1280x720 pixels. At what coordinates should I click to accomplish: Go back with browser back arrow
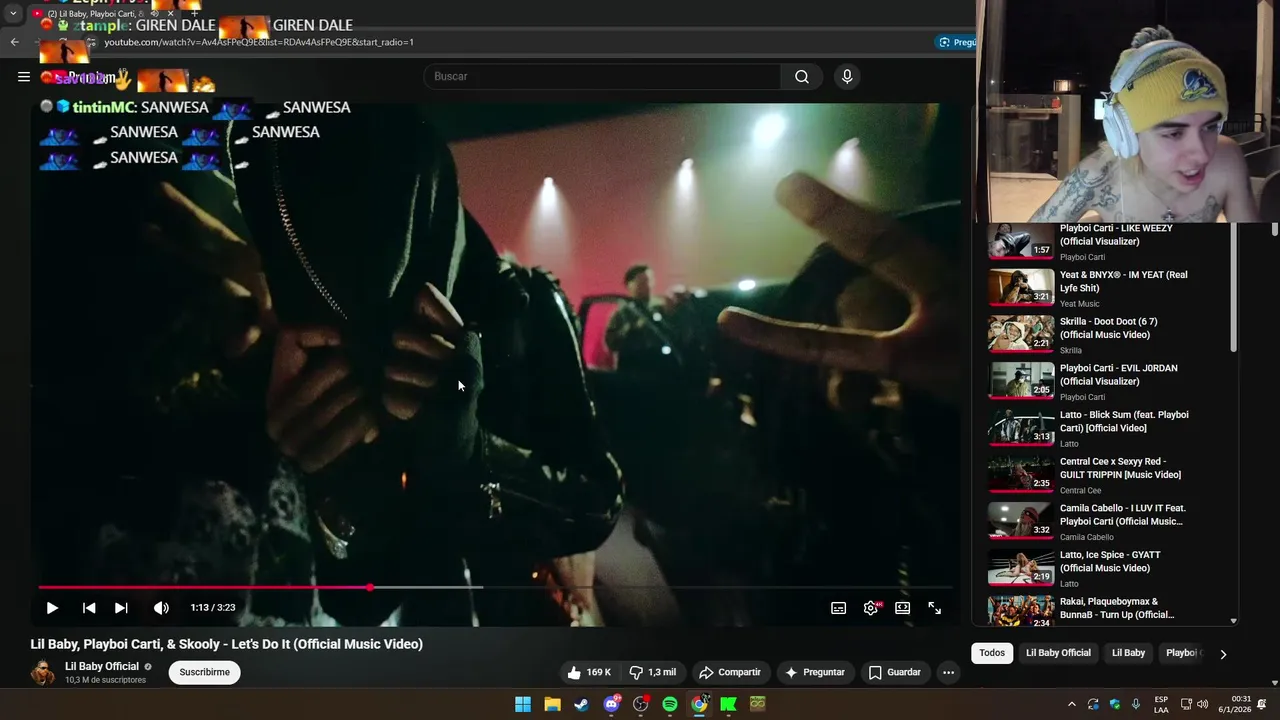[14, 42]
